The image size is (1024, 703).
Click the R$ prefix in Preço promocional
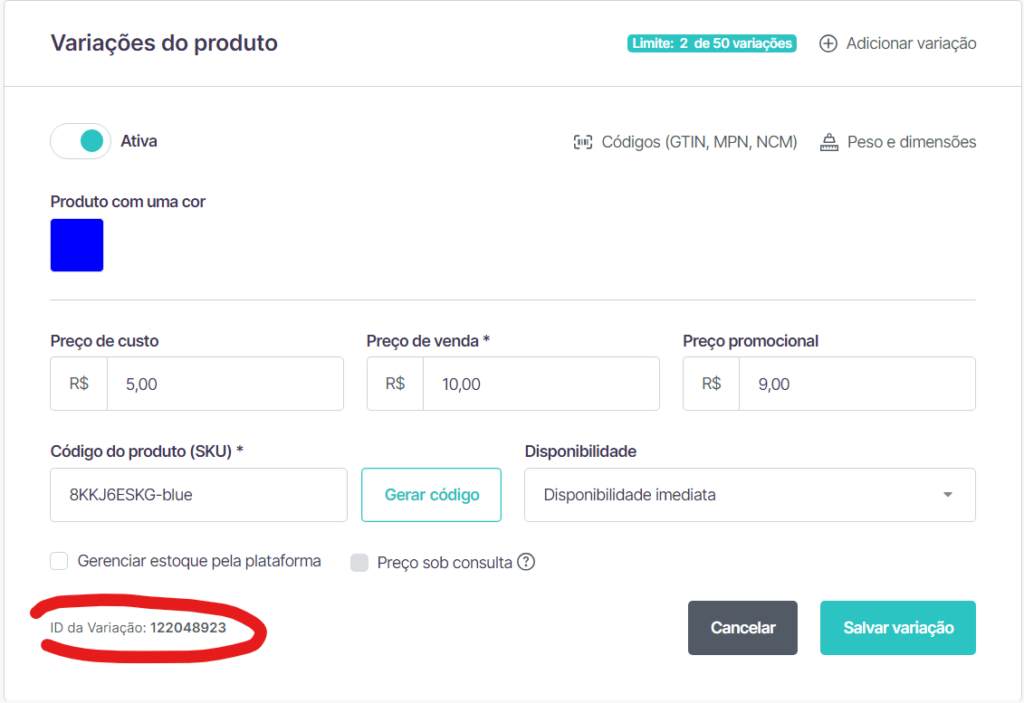coord(711,384)
